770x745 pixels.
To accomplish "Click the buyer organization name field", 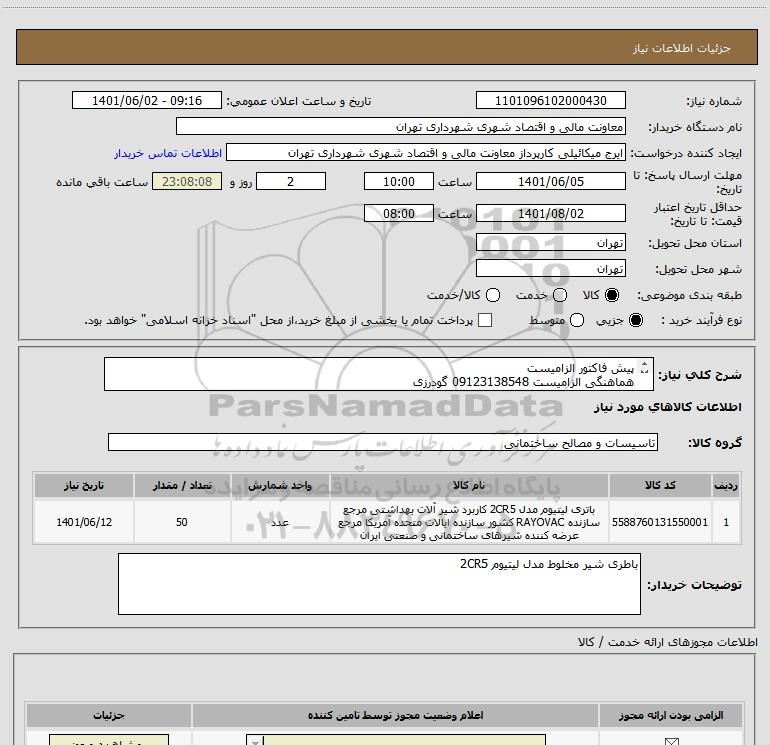I will click(x=401, y=127).
